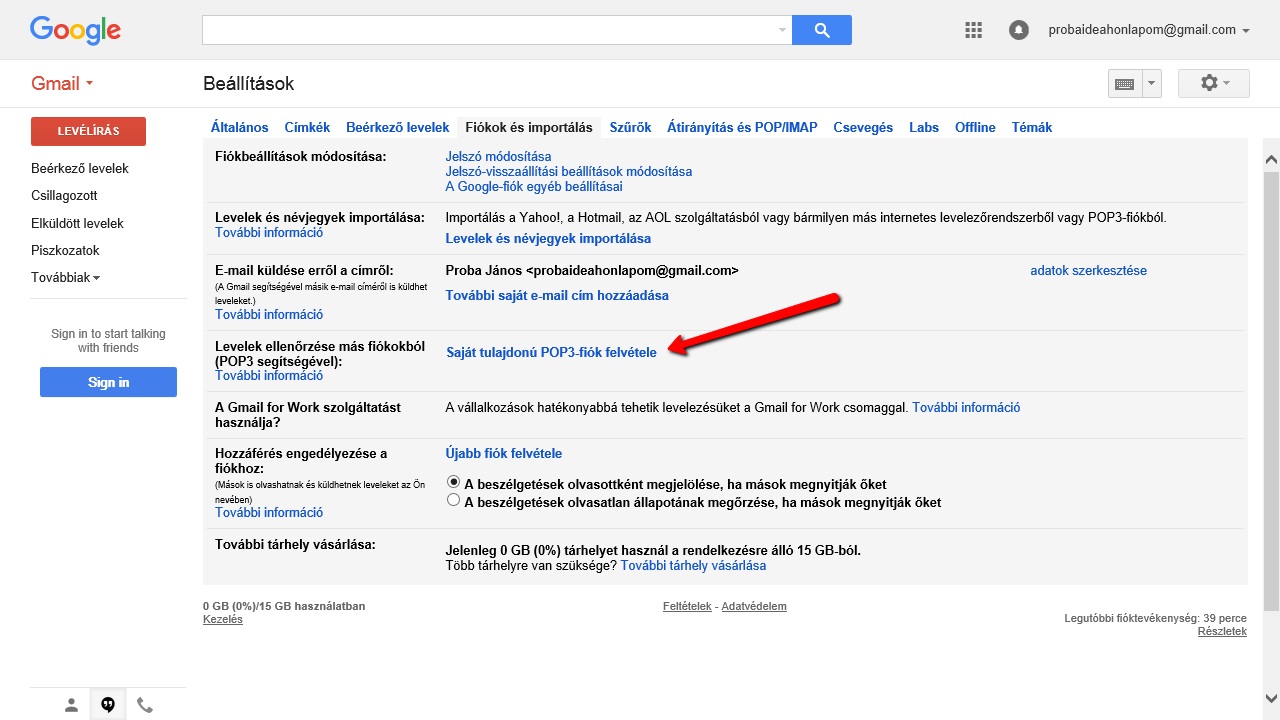Open the Labs tab
The image size is (1280, 720).
pos(924,127)
